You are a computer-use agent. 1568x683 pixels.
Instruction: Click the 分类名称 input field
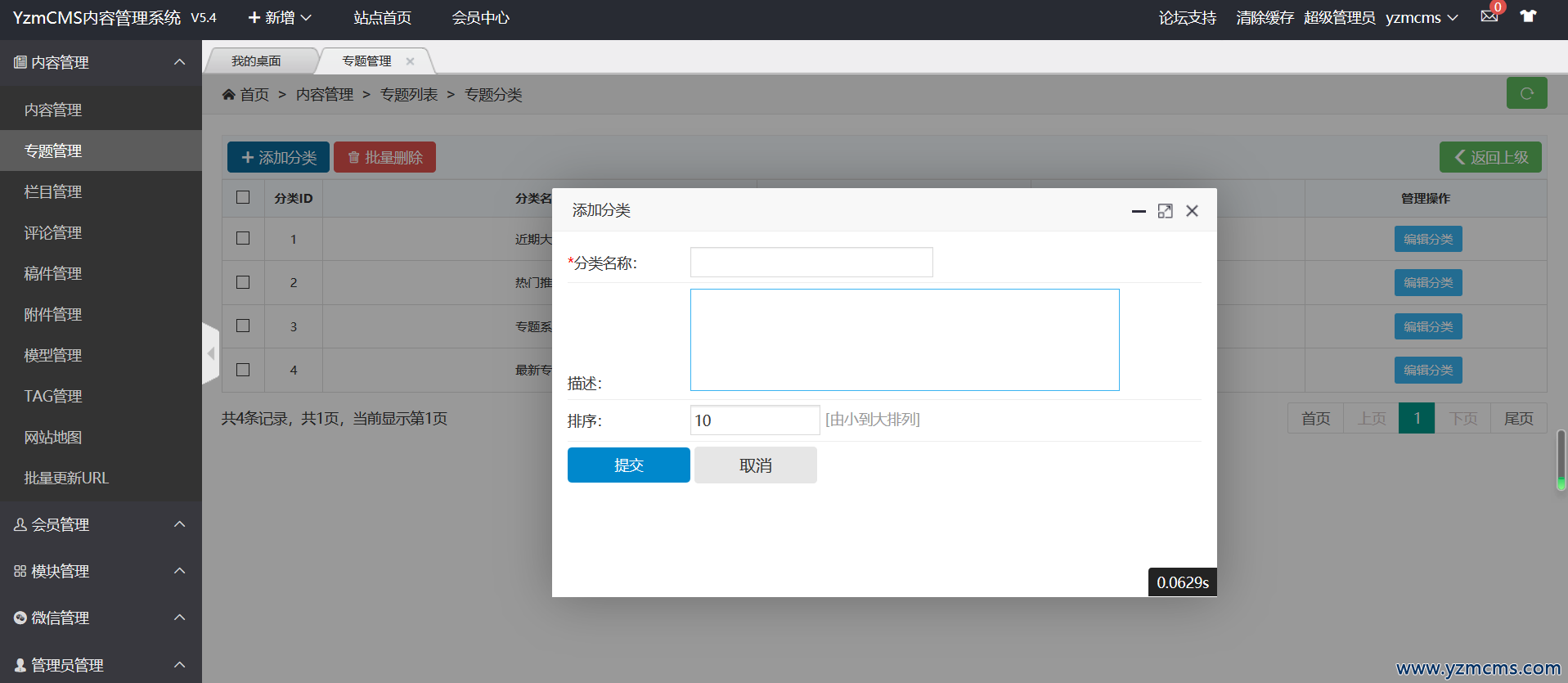[x=811, y=263]
